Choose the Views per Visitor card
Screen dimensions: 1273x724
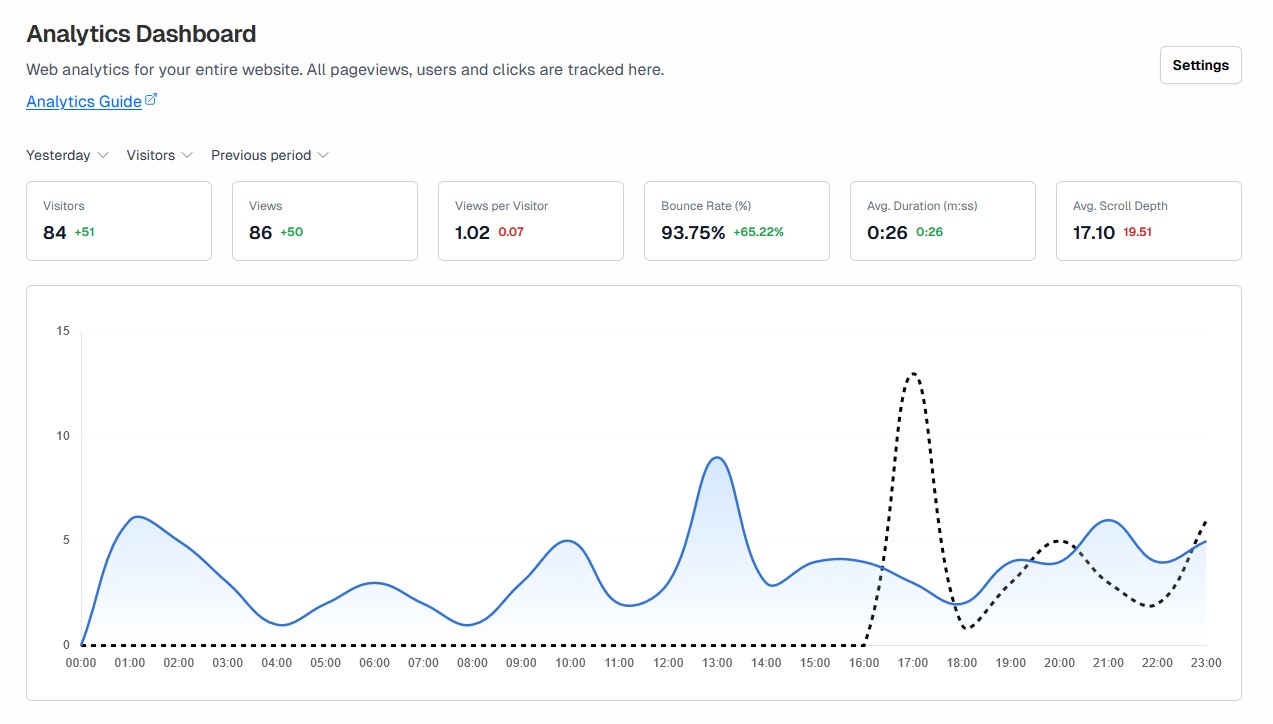531,221
